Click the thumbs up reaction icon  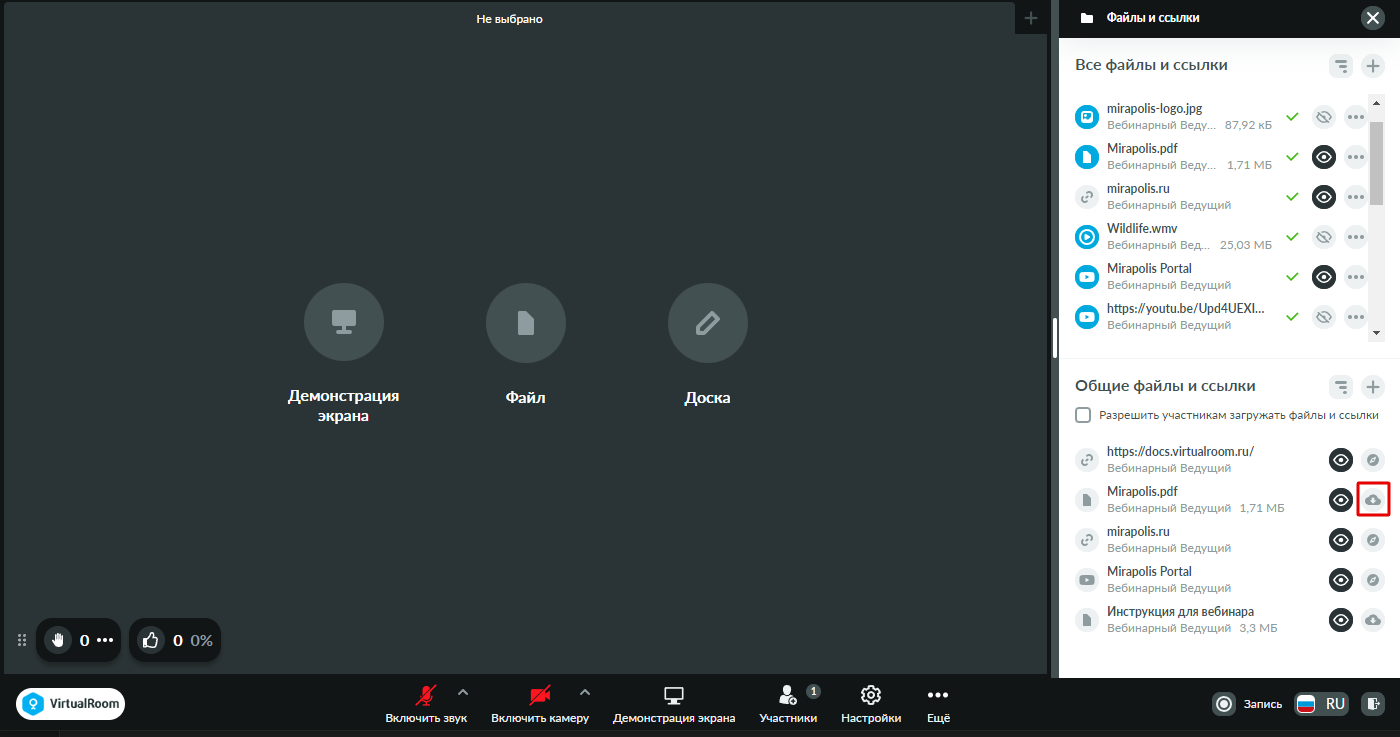151,640
